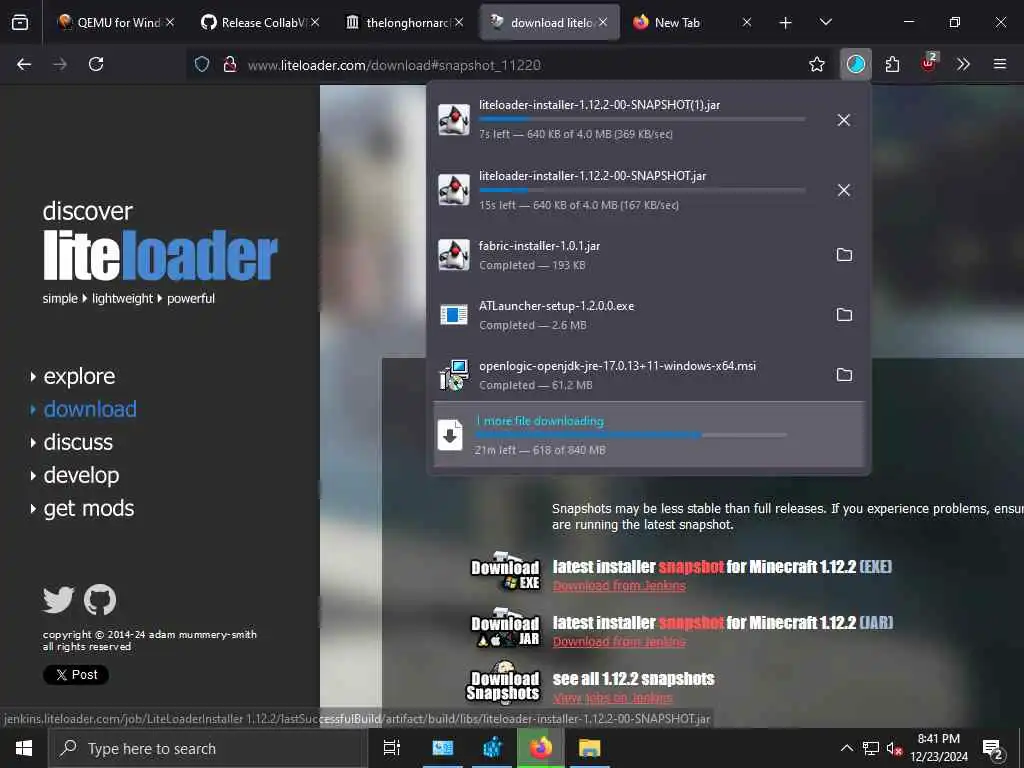Viewport: 1024px width, 768px height.
Task: Show site security padlock info
Action: [229, 64]
